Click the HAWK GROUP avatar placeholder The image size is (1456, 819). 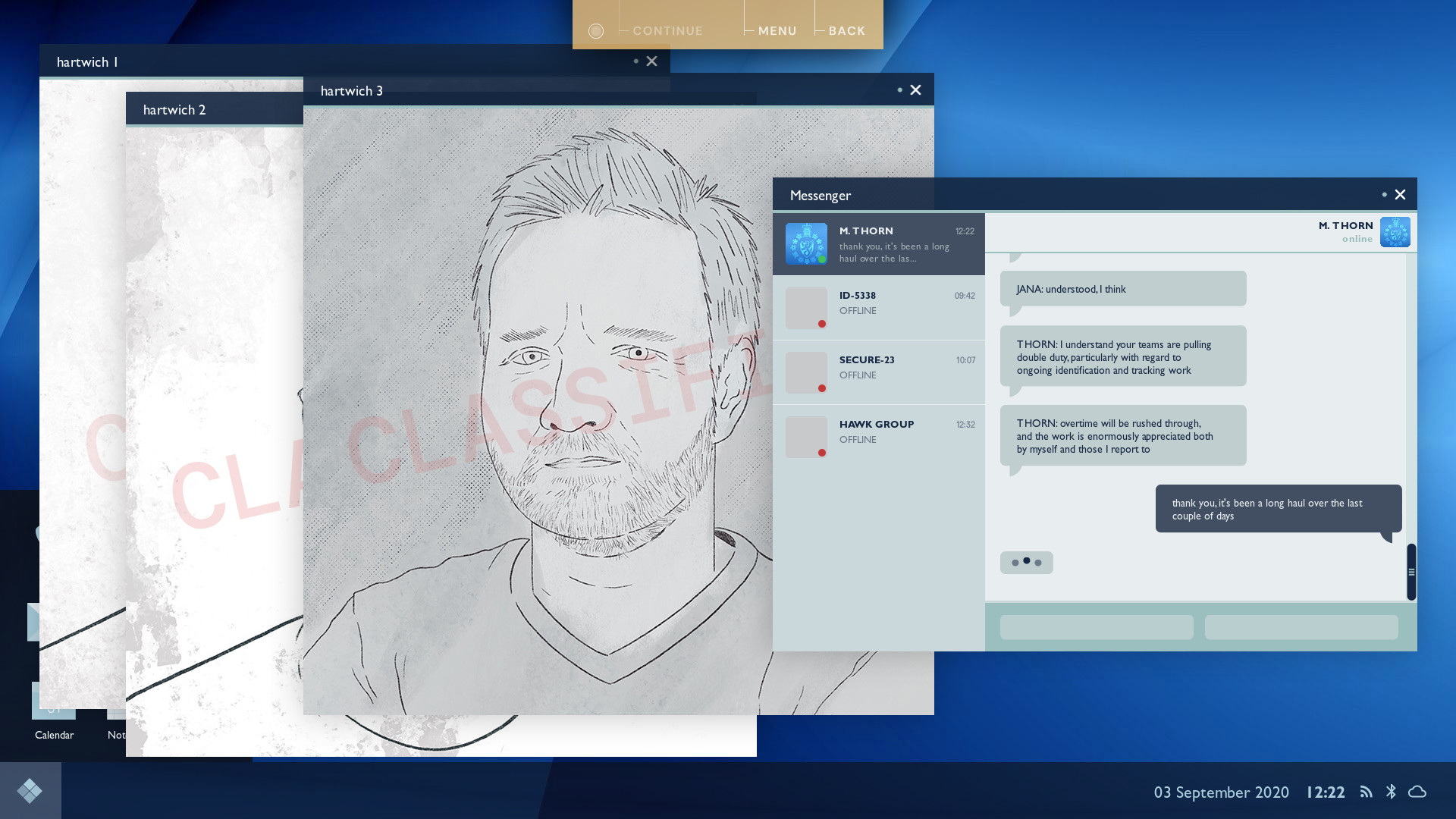pyautogui.click(x=806, y=436)
